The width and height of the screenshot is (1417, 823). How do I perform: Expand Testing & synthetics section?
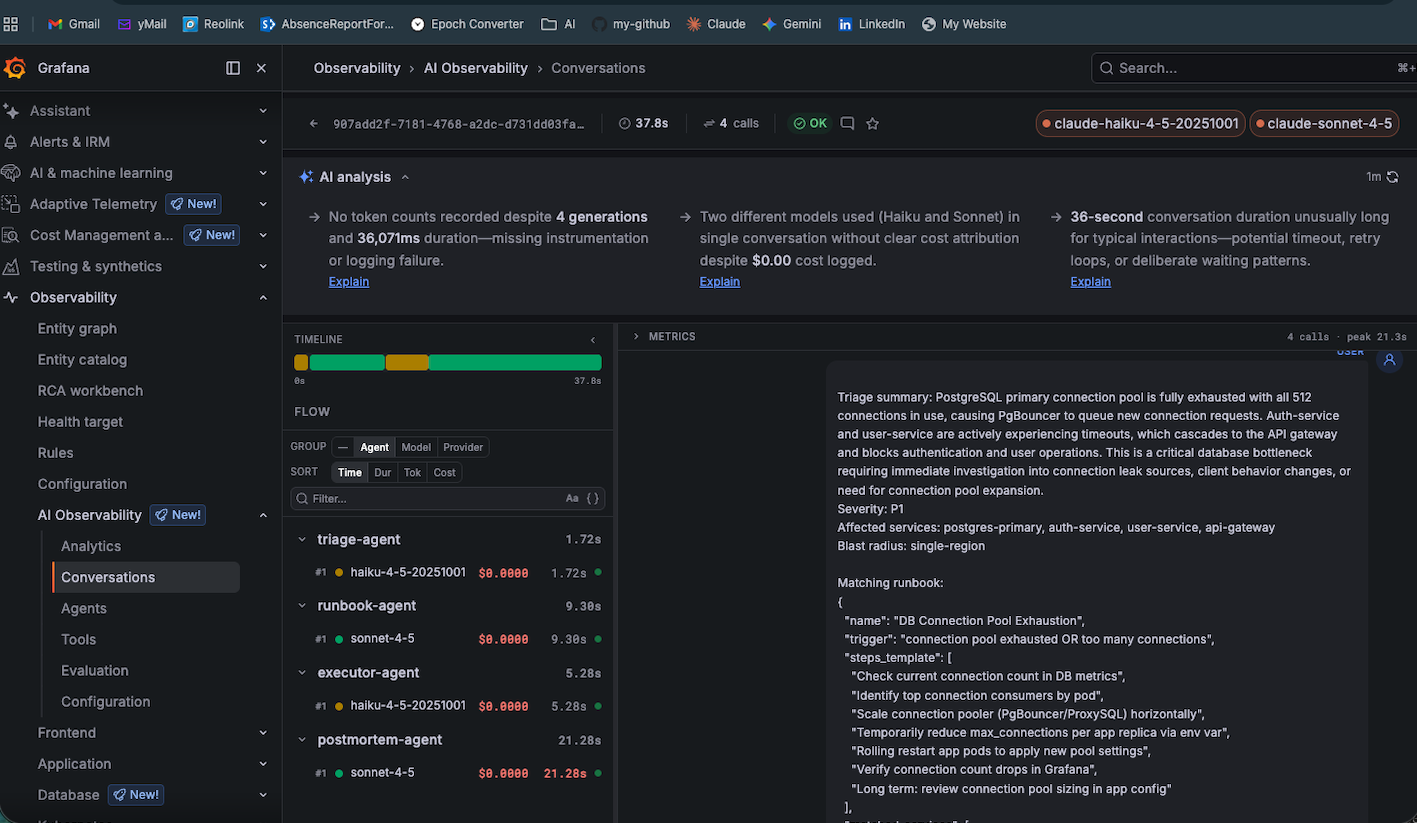point(263,266)
